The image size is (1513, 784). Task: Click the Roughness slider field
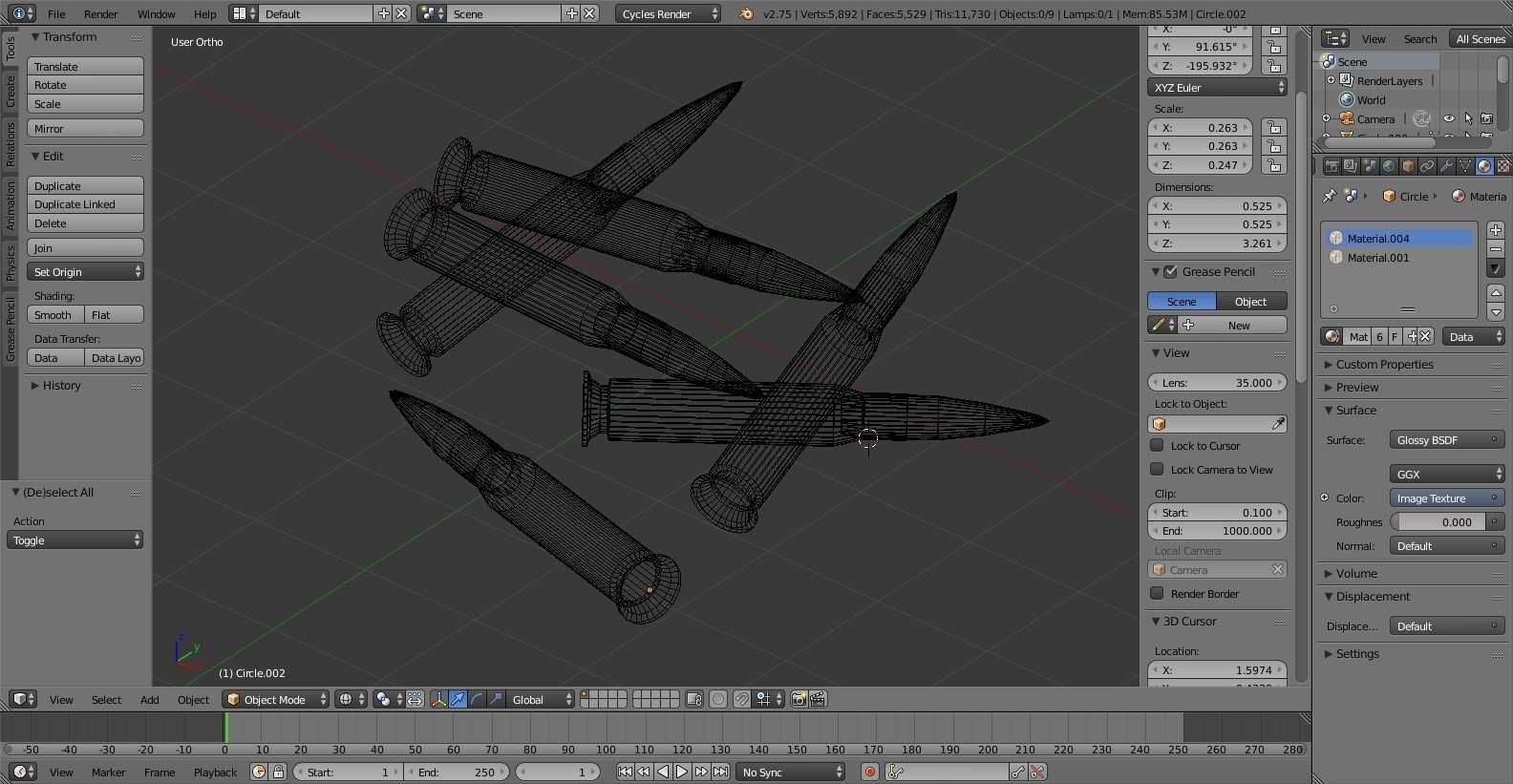point(1438,522)
